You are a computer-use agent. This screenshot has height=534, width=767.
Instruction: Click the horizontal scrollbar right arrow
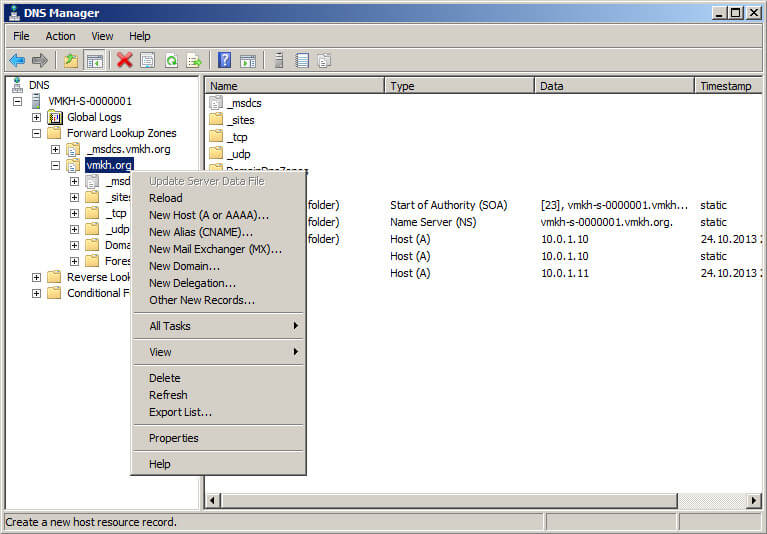[754, 500]
